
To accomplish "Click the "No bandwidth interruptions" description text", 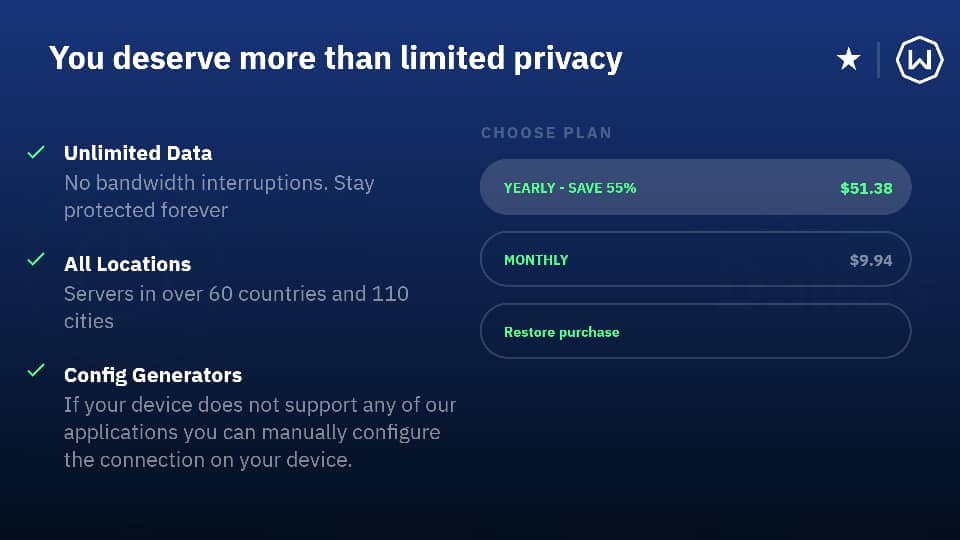I will click(x=218, y=196).
